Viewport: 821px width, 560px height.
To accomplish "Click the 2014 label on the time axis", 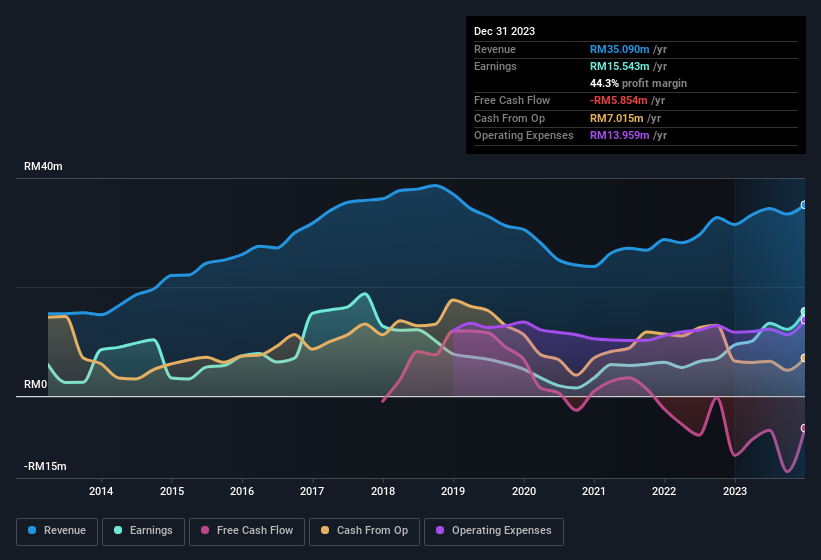I will point(101,491).
